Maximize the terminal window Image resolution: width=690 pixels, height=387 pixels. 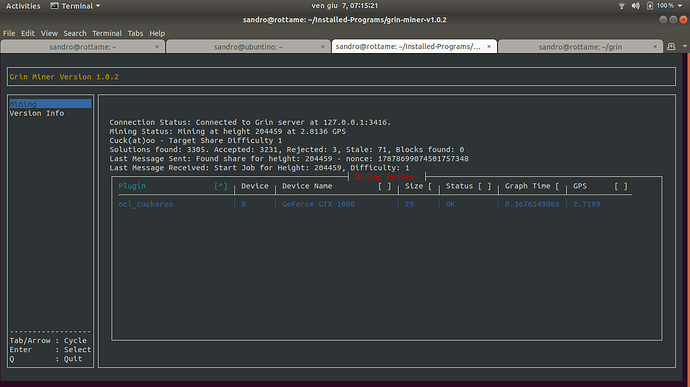(x=673, y=19)
